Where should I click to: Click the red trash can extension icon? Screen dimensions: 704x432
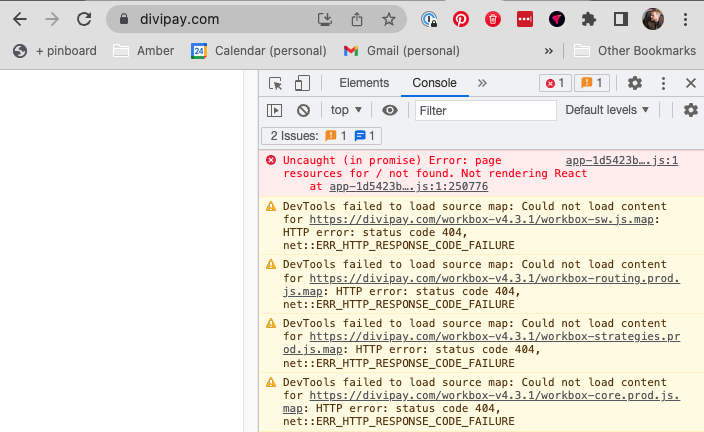point(493,19)
